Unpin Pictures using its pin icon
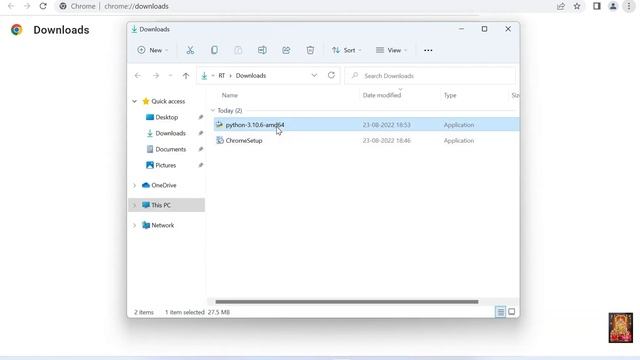Viewport: 640px width, 360px height. pos(200,165)
